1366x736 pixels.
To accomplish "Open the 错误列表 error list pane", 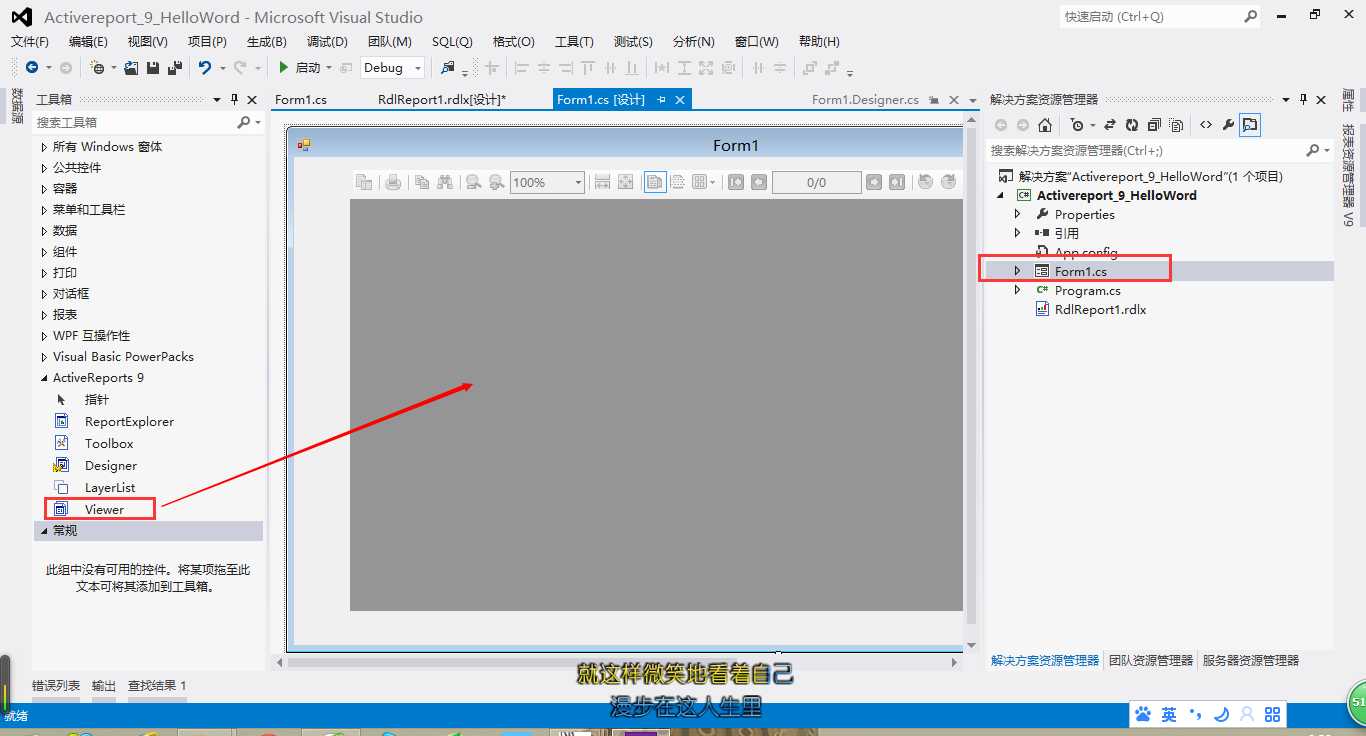I will tap(56, 686).
